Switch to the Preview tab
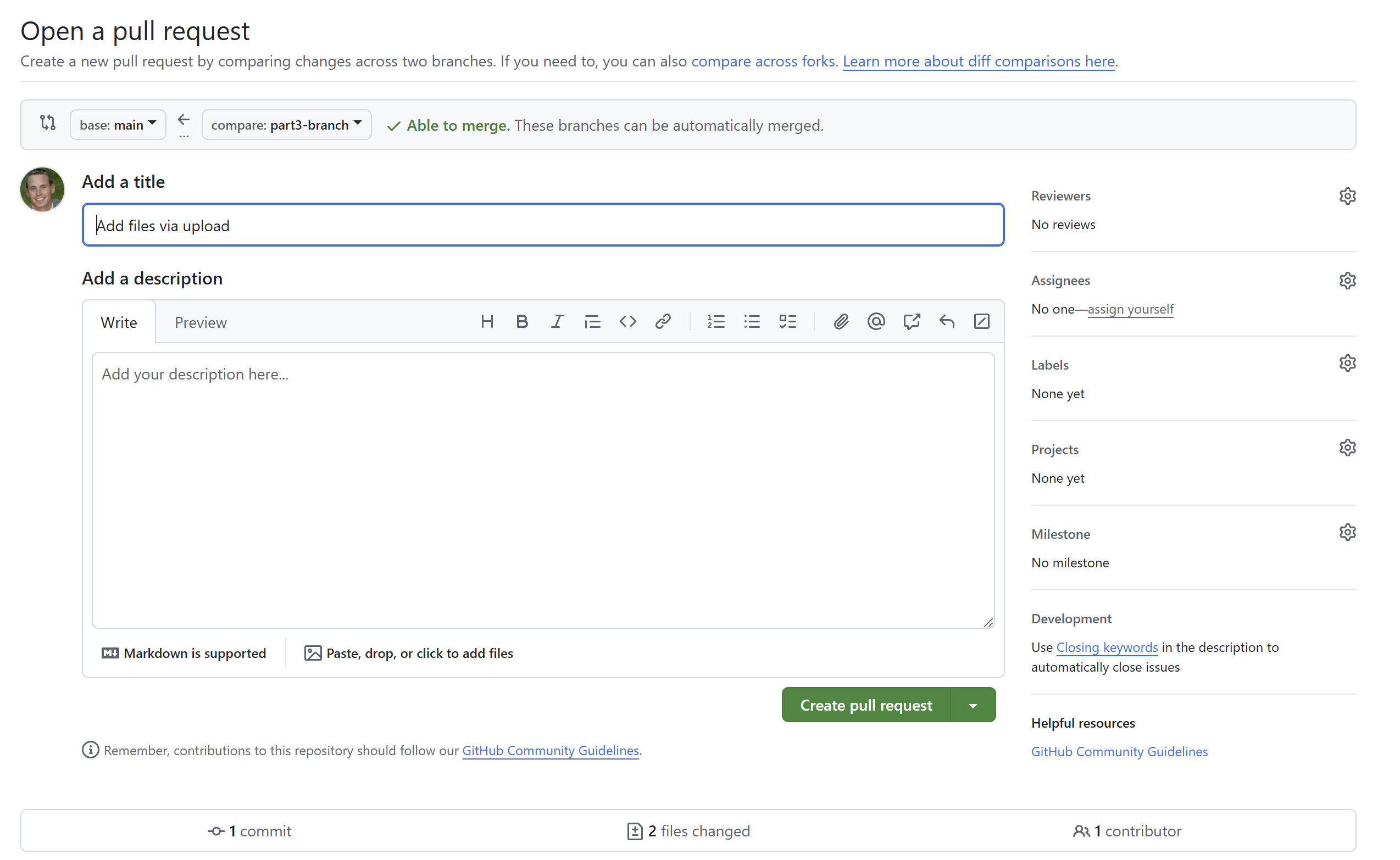 pyautogui.click(x=201, y=322)
